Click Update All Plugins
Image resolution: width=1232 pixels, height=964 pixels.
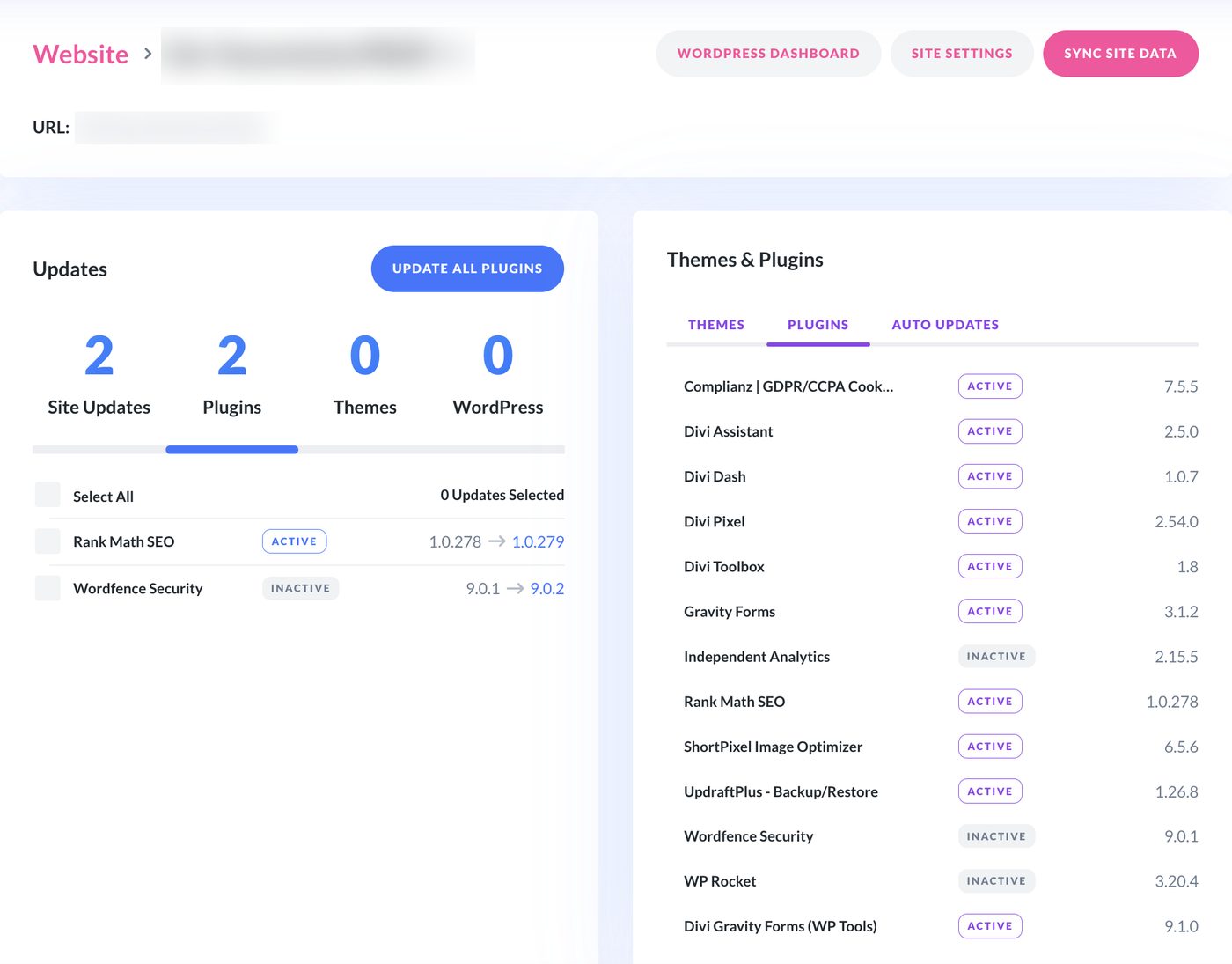(467, 269)
